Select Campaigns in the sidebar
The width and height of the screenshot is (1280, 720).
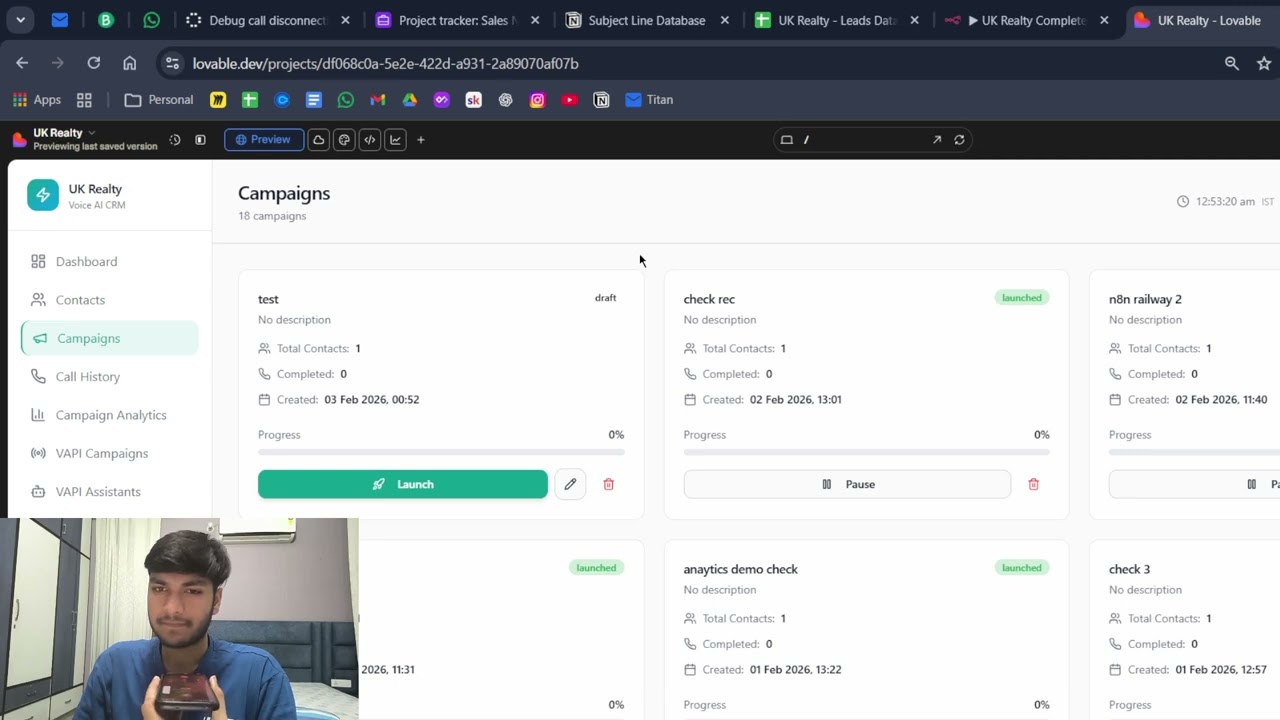tap(110, 338)
